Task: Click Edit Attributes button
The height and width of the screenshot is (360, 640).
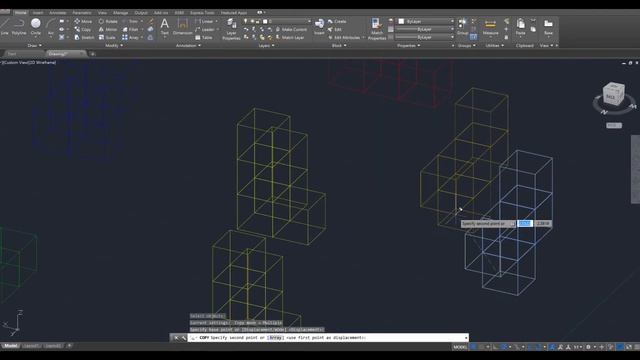Action: 344,38
